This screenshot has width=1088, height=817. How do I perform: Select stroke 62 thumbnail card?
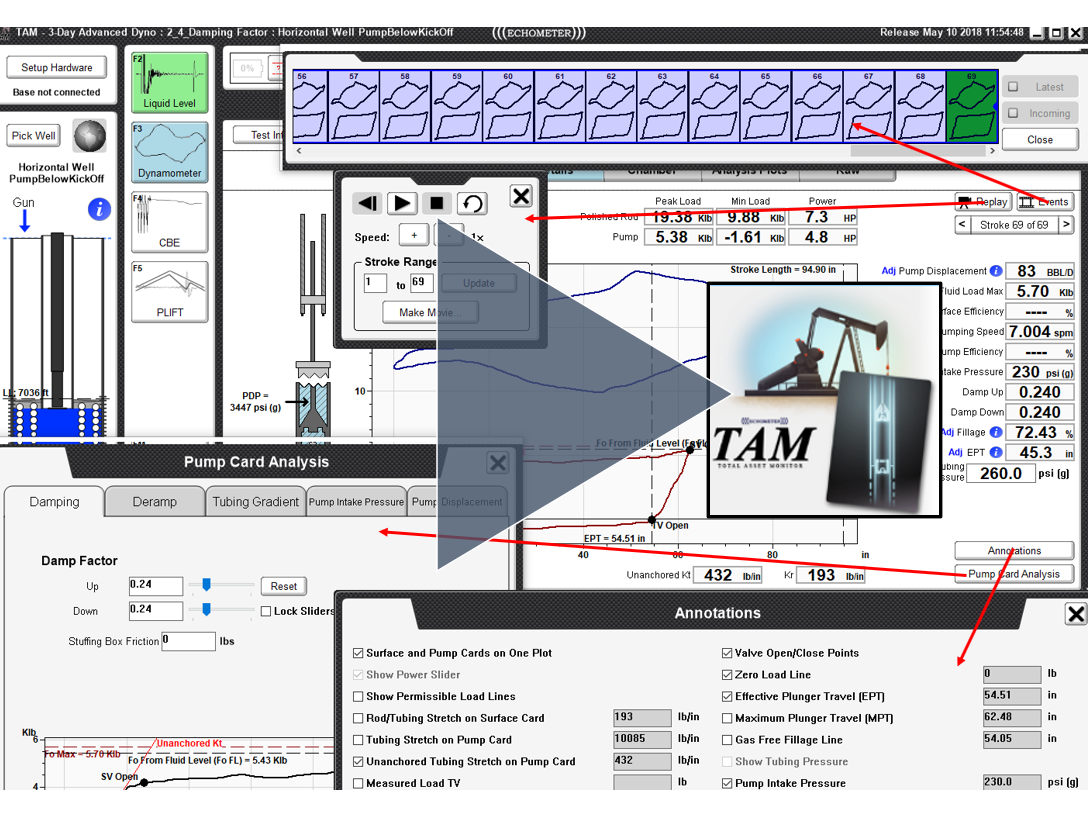(x=611, y=105)
